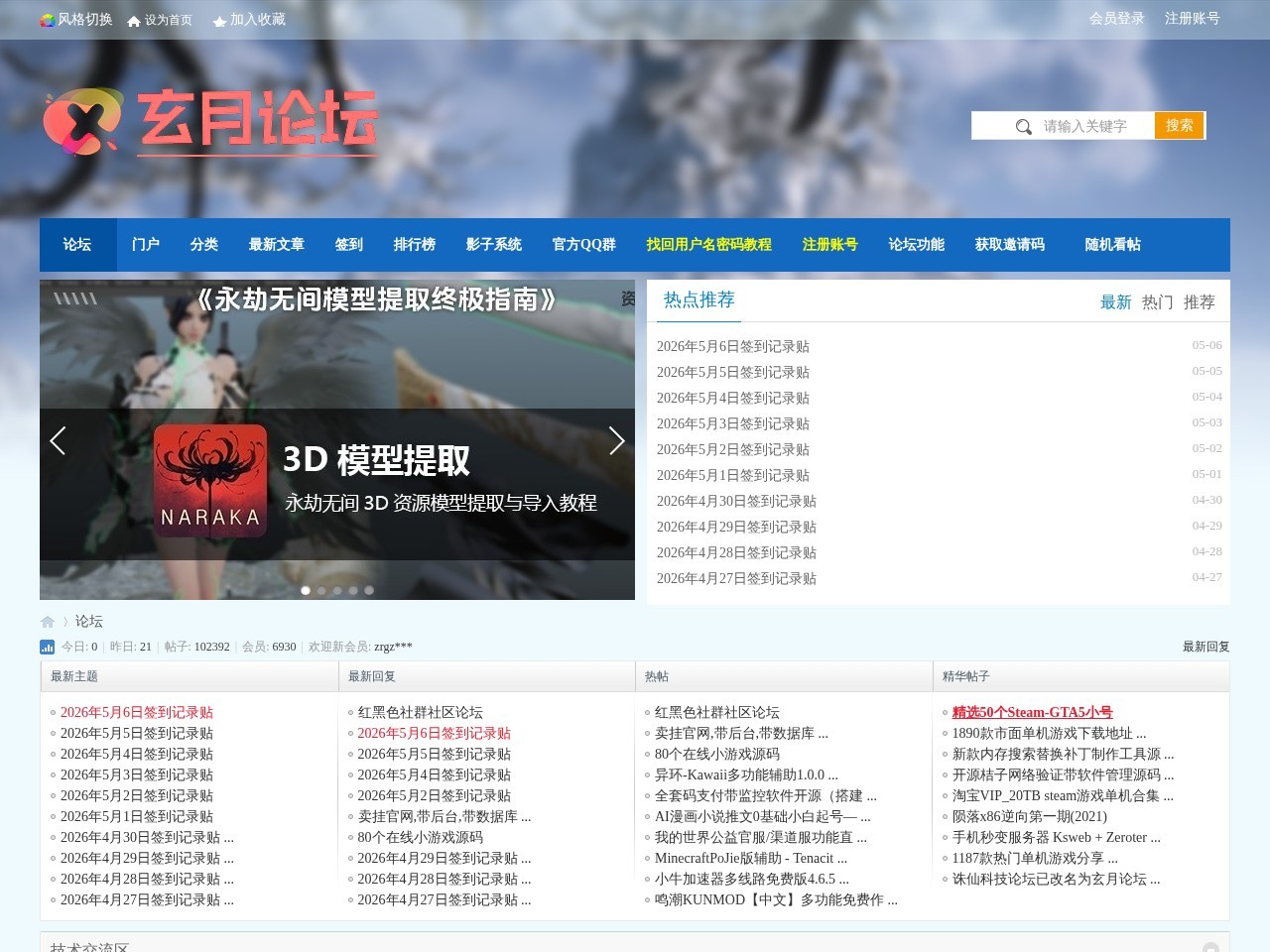Open 1890款市面单机游戏下载地址 post
This screenshot has height=952, width=1270.
(1050, 733)
